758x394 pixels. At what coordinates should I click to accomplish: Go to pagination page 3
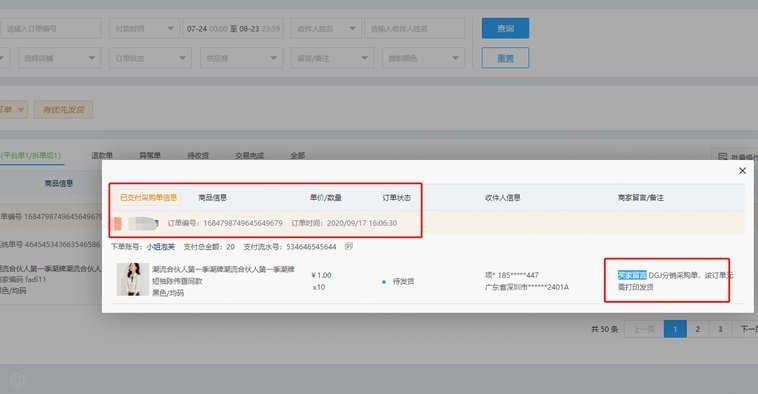720,329
